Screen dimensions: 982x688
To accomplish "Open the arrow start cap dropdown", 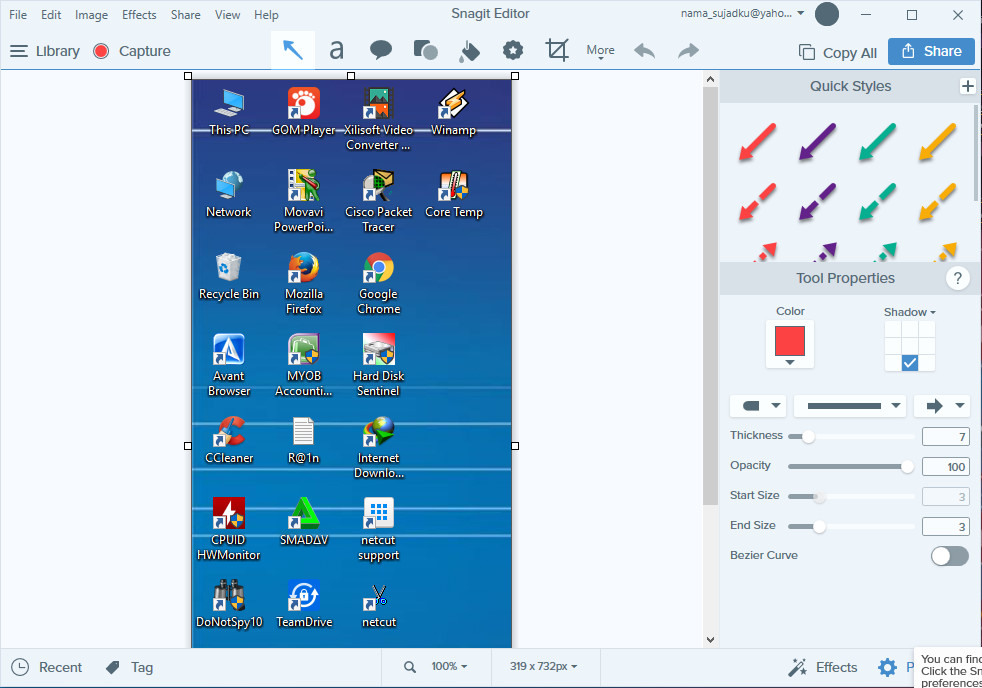I will pos(758,406).
